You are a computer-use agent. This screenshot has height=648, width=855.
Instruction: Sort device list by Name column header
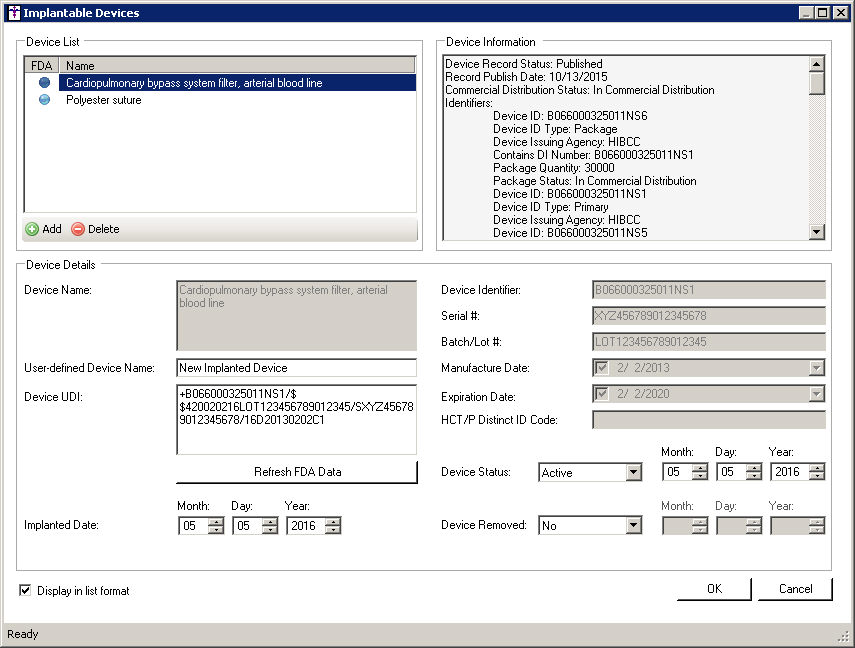[238, 65]
